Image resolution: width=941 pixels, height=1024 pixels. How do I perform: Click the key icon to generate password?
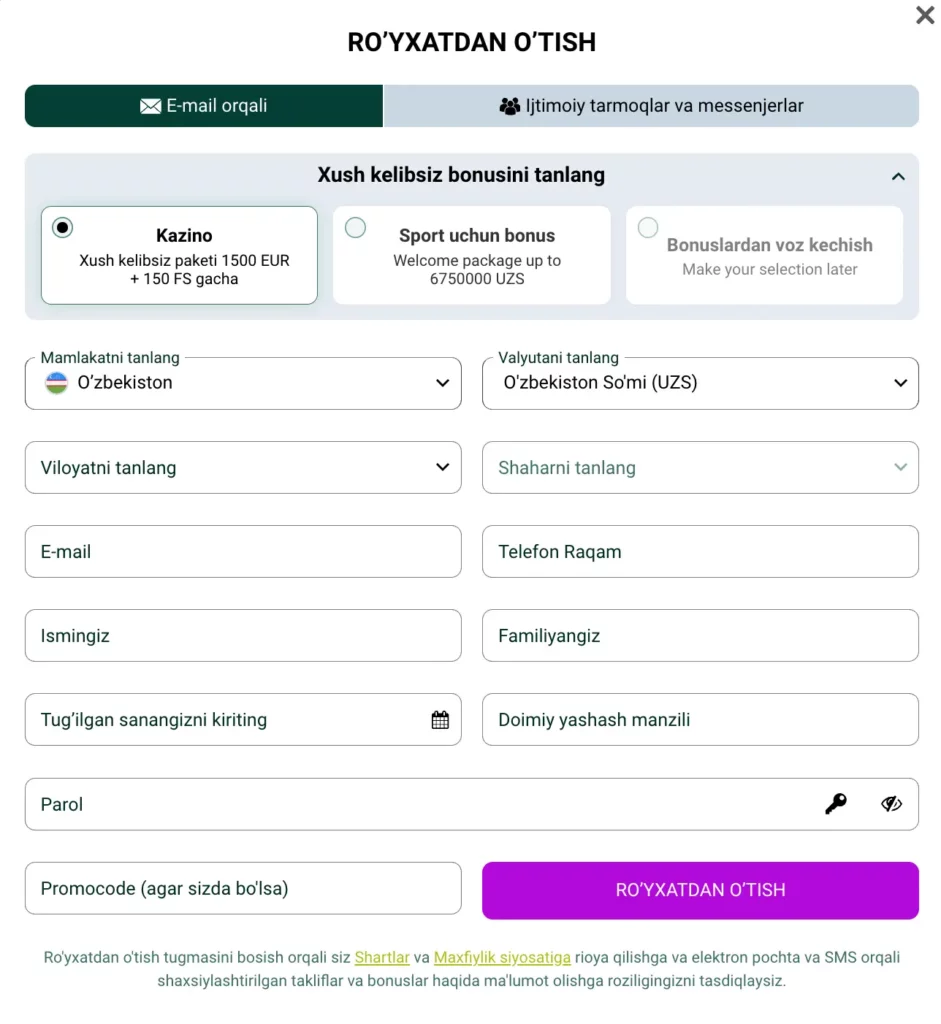tap(836, 804)
